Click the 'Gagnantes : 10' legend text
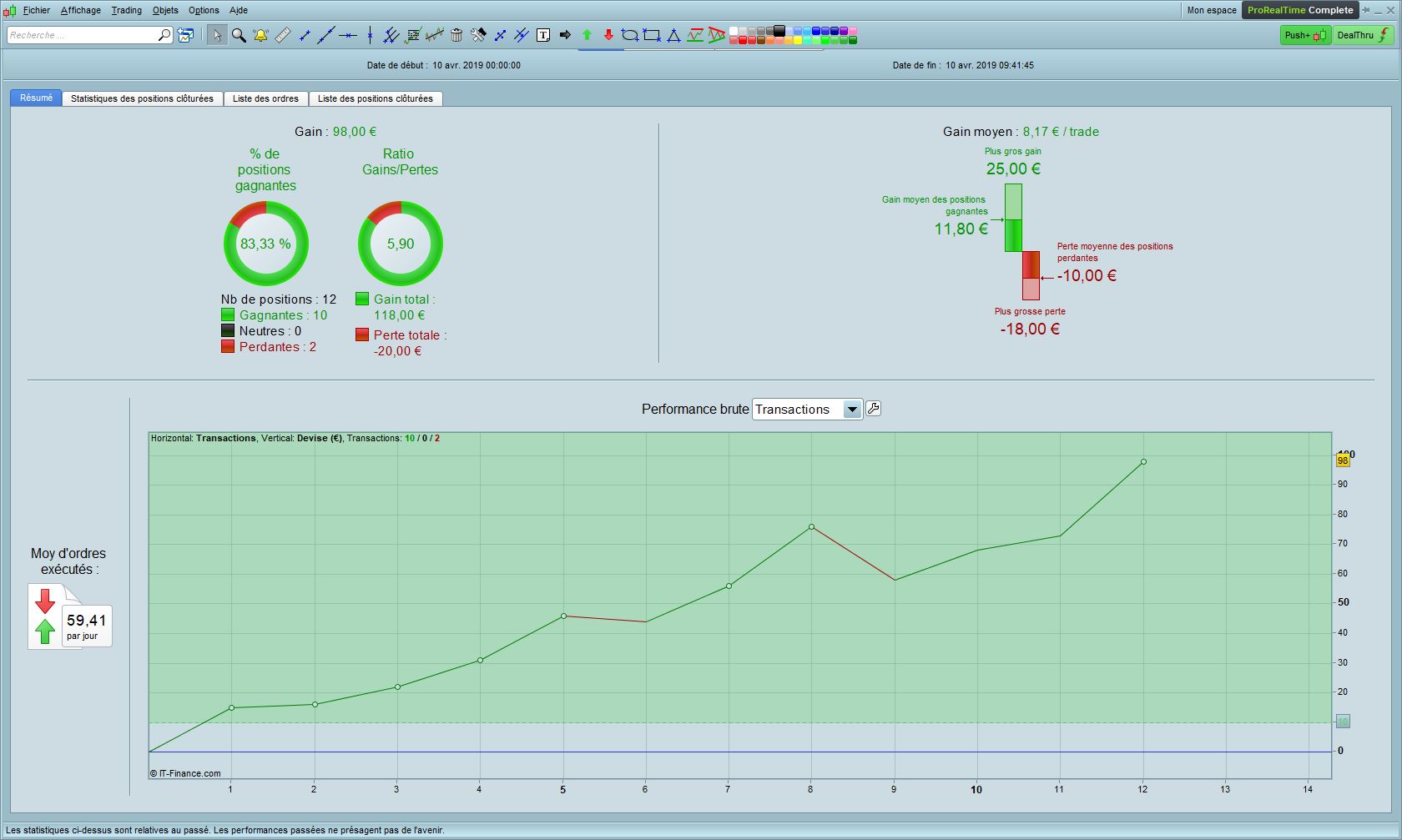This screenshot has width=1402, height=840. [283, 315]
